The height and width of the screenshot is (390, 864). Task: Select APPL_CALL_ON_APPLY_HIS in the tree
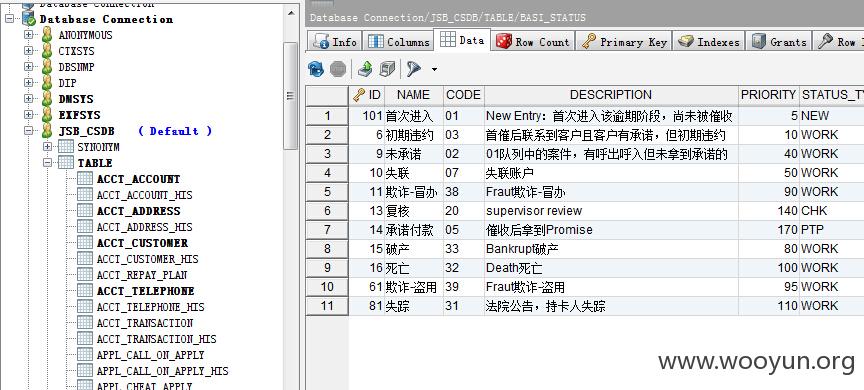[x=163, y=371]
